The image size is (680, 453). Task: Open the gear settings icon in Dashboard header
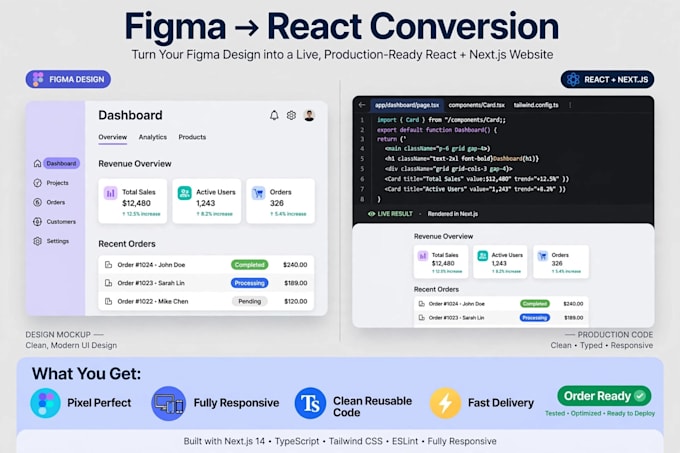[x=291, y=115]
